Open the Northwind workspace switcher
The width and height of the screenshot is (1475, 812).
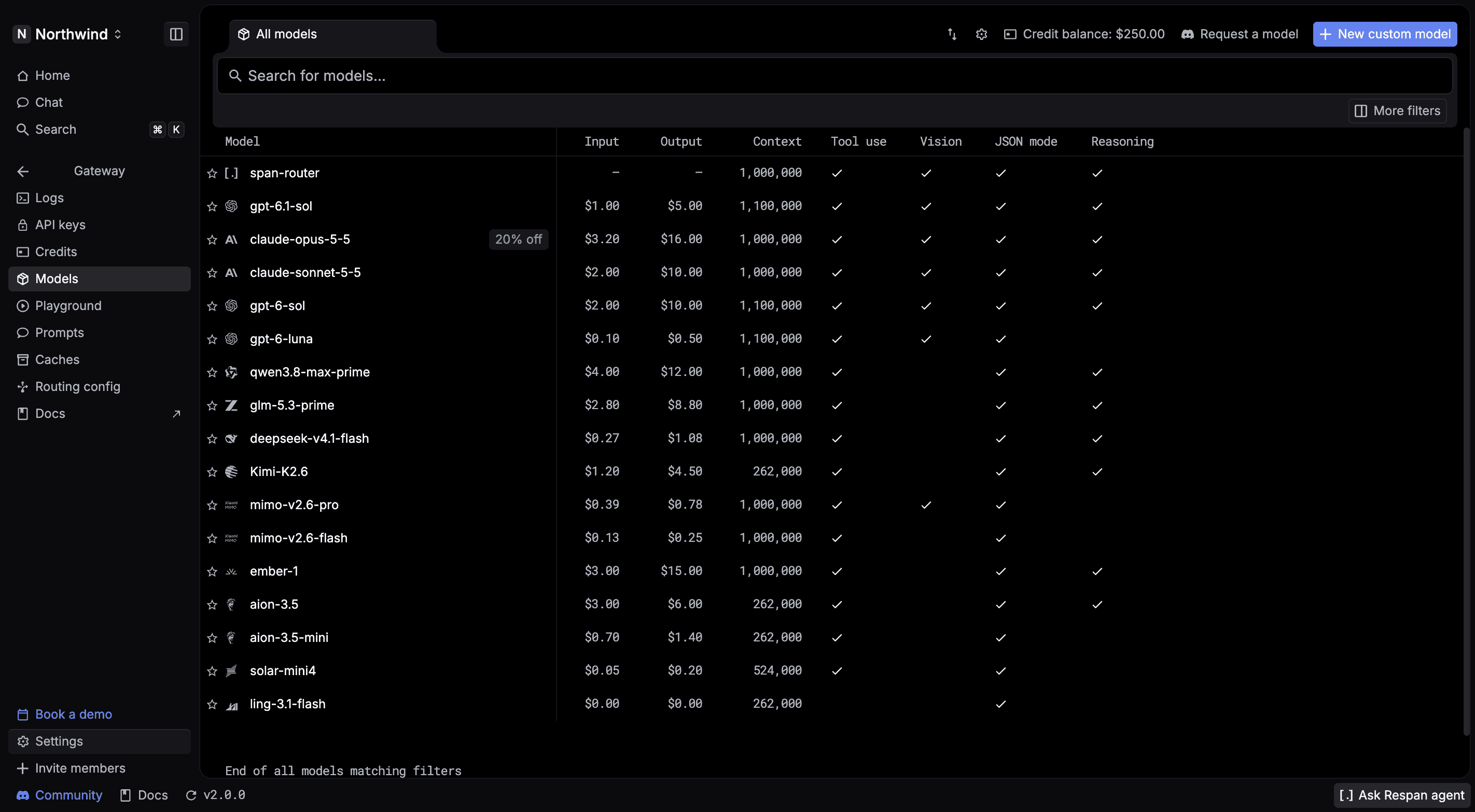(x=68, y=34)
